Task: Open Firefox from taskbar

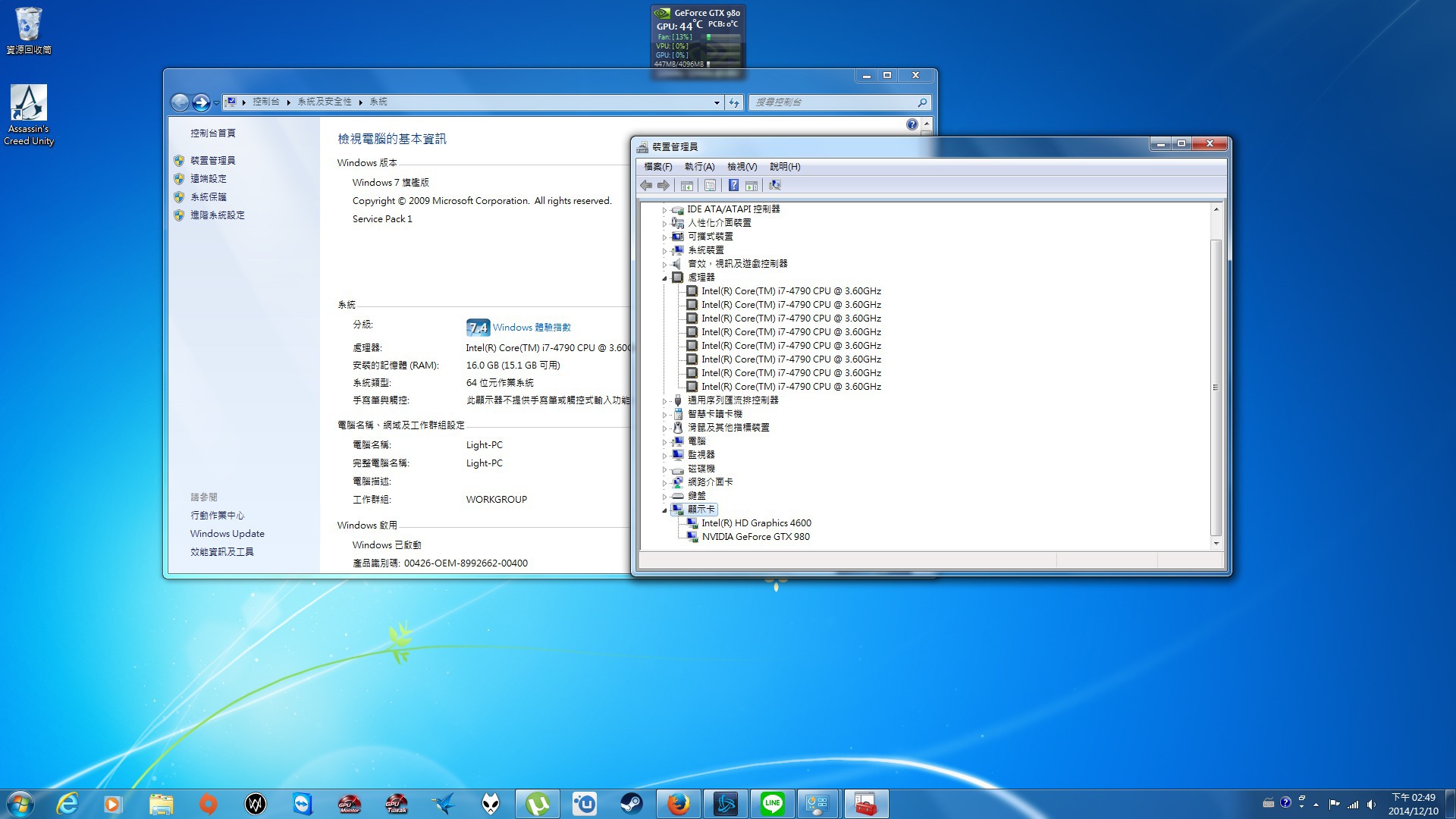Action: 679,804
